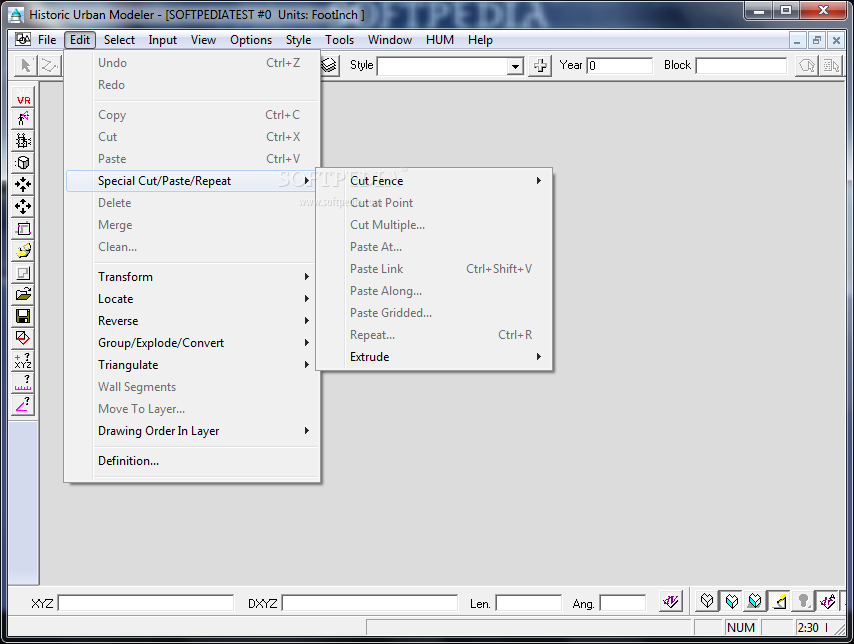Expand the Locate submenu
Image resolution: width=854 pixels, height=644 pixels.
(192, 299)
